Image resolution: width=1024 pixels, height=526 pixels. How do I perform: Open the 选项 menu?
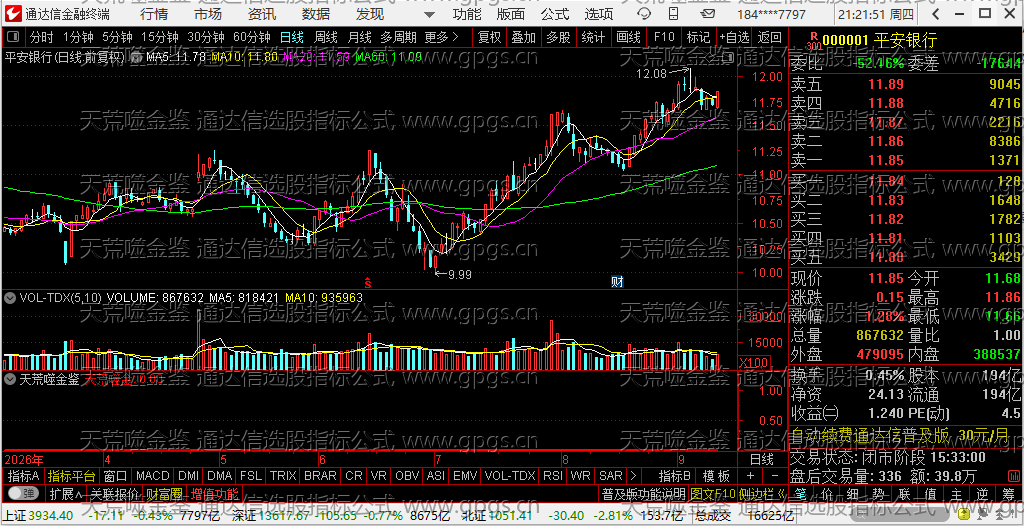click(599, 14)
